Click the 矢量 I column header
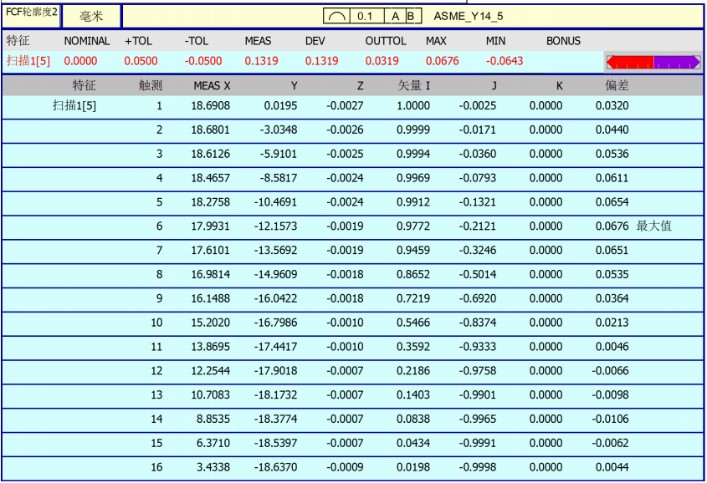707x483 pixels. [x=414, y=86]
